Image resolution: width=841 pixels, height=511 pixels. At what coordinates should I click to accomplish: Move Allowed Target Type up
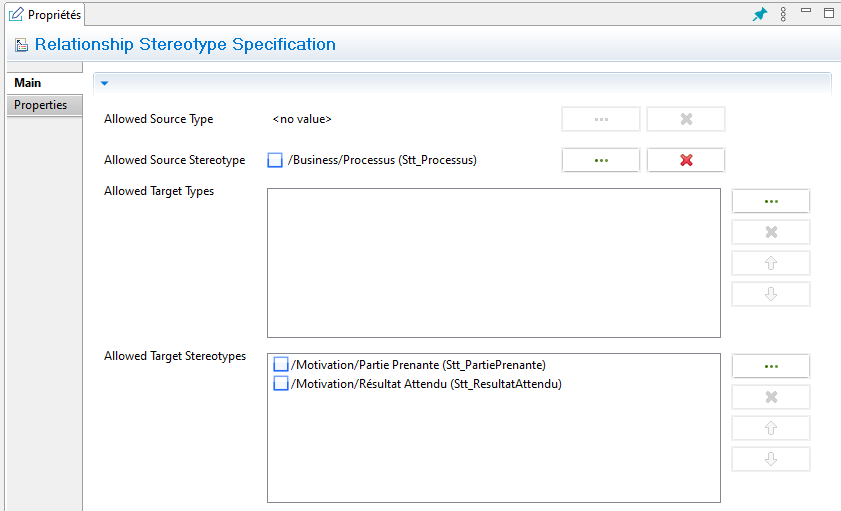point(771,263)
